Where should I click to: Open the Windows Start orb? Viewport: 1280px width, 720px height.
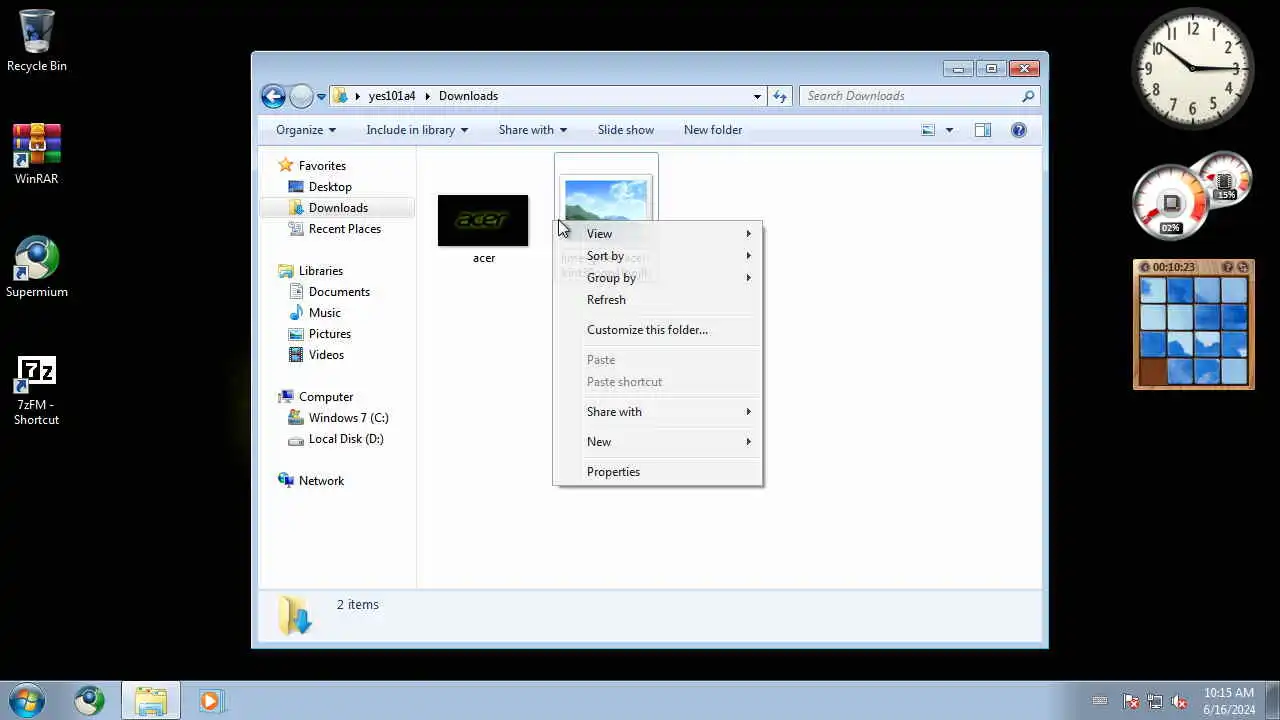tap(27, 700)
